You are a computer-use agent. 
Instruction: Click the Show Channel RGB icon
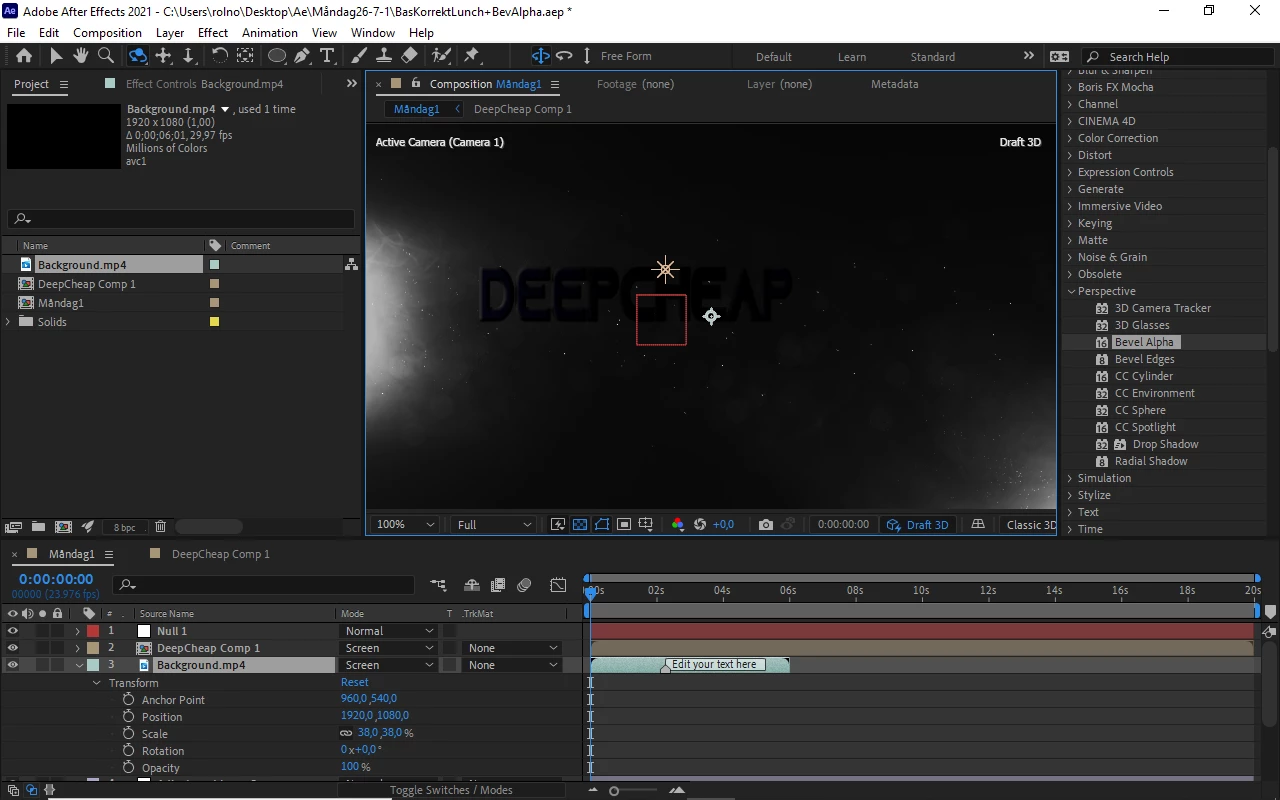point(677,524)
